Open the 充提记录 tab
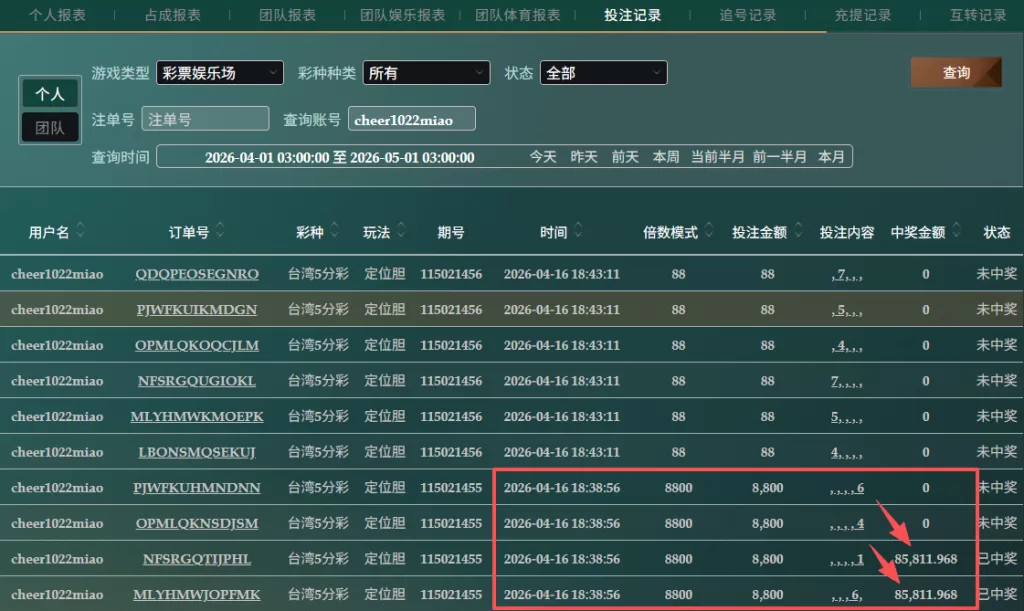Image resolution: width=1024 pixels, height=611 pixels. (863, 15)
